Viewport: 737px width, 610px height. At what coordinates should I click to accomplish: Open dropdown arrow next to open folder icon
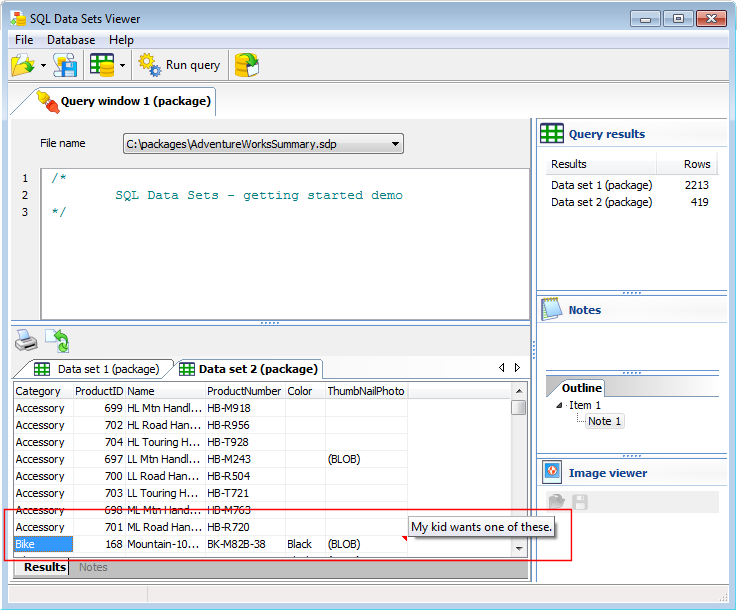tap(44, 67)
